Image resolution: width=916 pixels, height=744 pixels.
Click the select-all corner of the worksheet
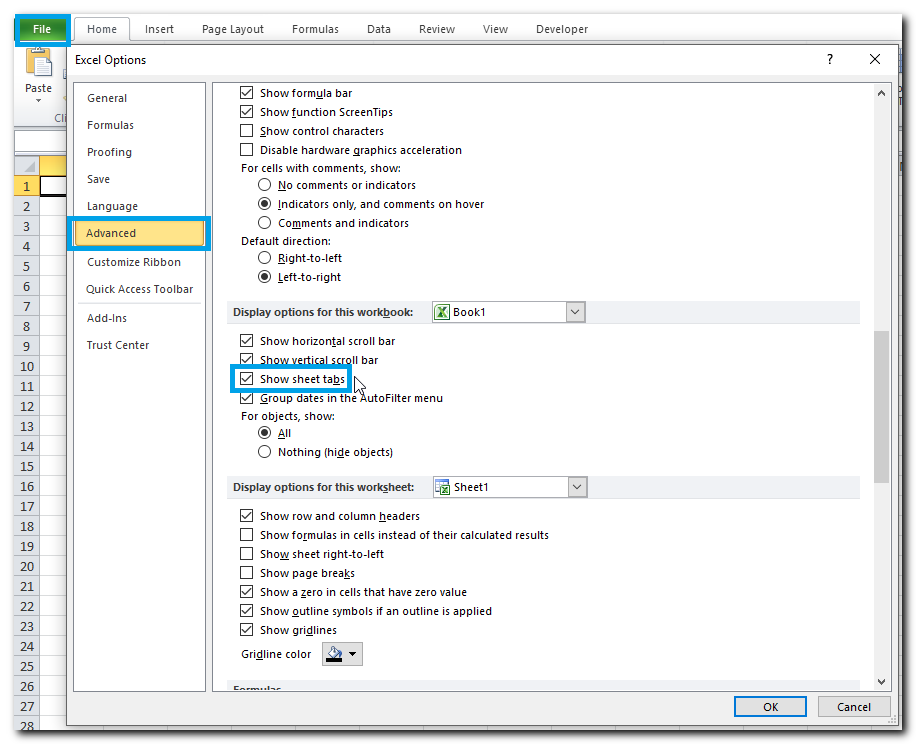[x=26, y=166]
